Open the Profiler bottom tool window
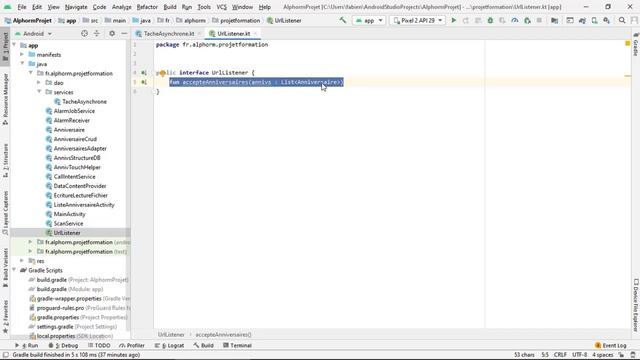 [x=132, y=345]
